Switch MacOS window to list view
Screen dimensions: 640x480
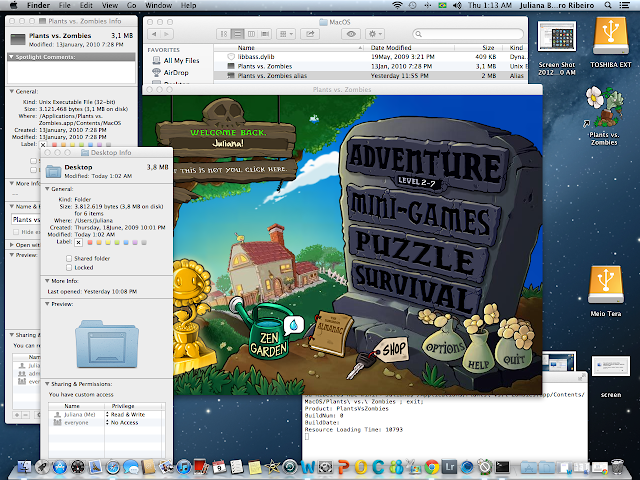[238, 34]
